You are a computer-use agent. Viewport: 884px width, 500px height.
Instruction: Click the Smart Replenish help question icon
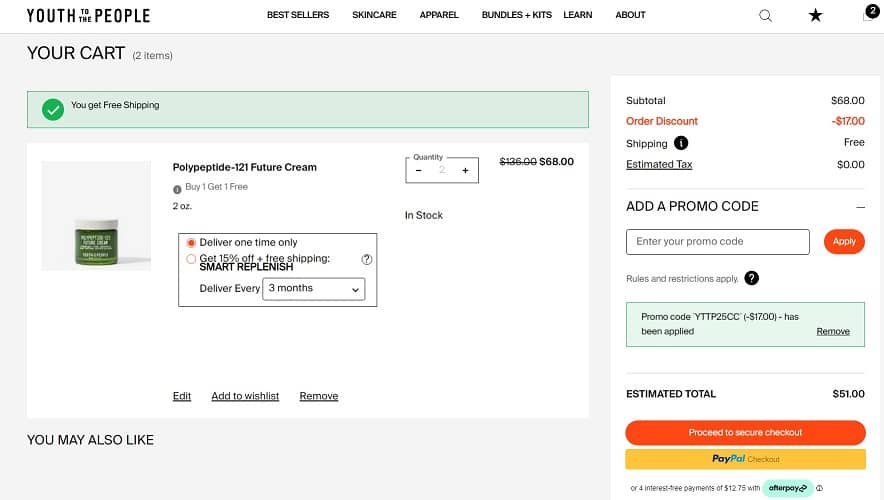click(367, 259)
